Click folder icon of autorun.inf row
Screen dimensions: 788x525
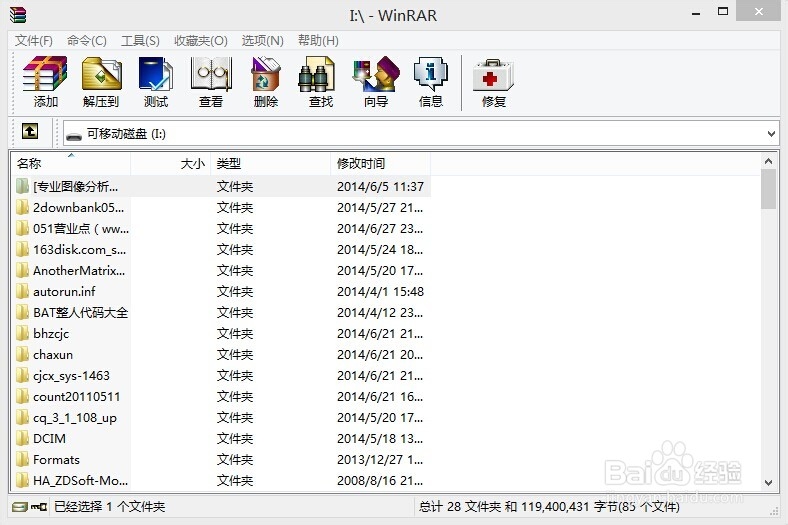click(x=22, y=291)
